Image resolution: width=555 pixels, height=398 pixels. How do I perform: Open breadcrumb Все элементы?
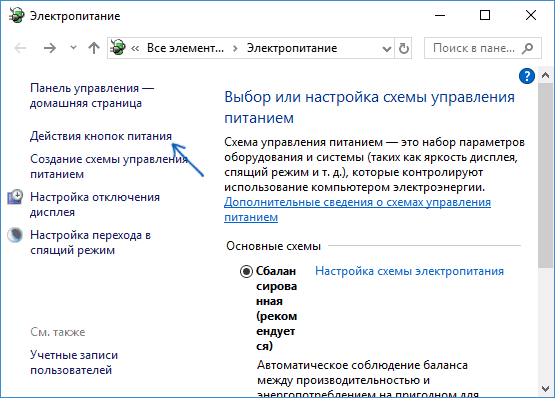(185, 48)
